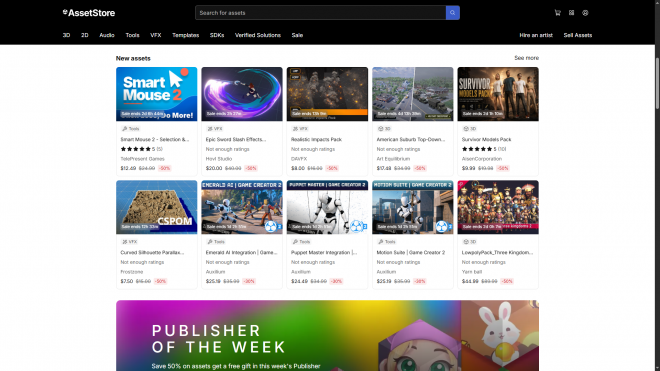Click the star rating on Survivor Models Pack
Screen dimensions: 660x371
pos(476,149)
